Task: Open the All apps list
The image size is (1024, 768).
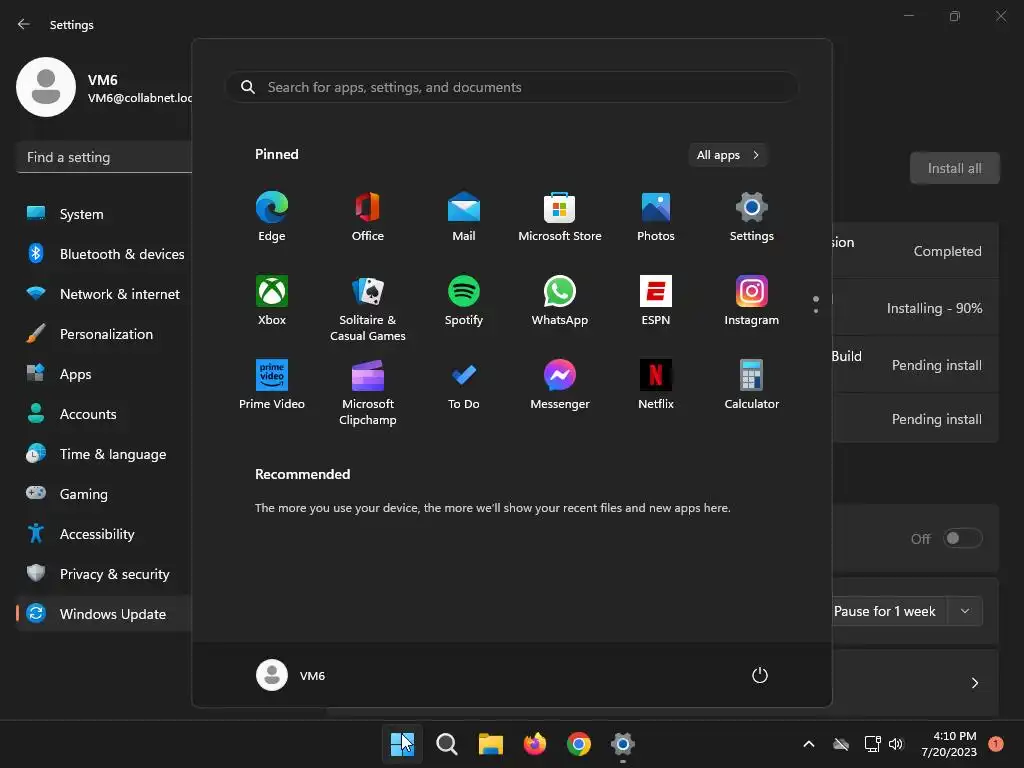Action: [x=728, y=155]
